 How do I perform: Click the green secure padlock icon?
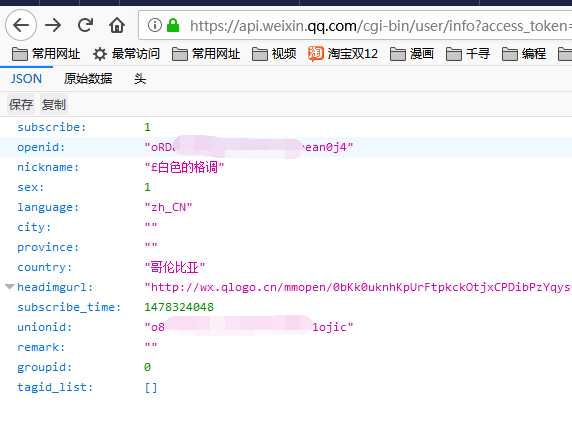click(173, 25)
